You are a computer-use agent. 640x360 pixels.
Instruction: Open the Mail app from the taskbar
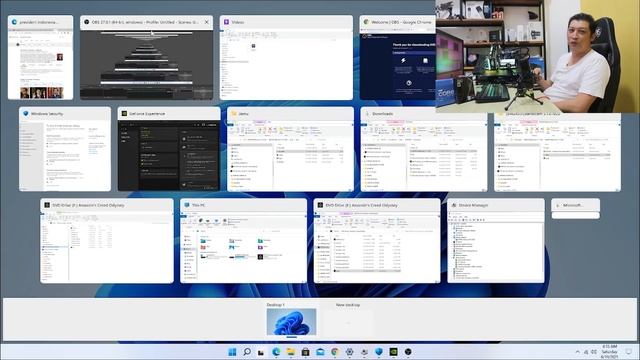point(320,352)
